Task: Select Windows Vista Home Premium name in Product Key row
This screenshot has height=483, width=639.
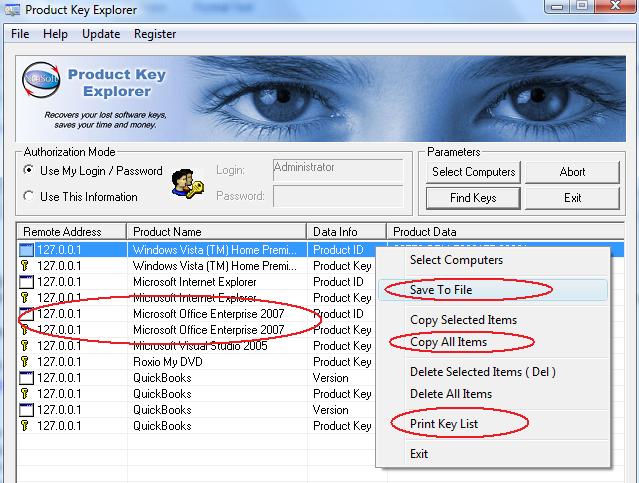Action: [215, 266]
